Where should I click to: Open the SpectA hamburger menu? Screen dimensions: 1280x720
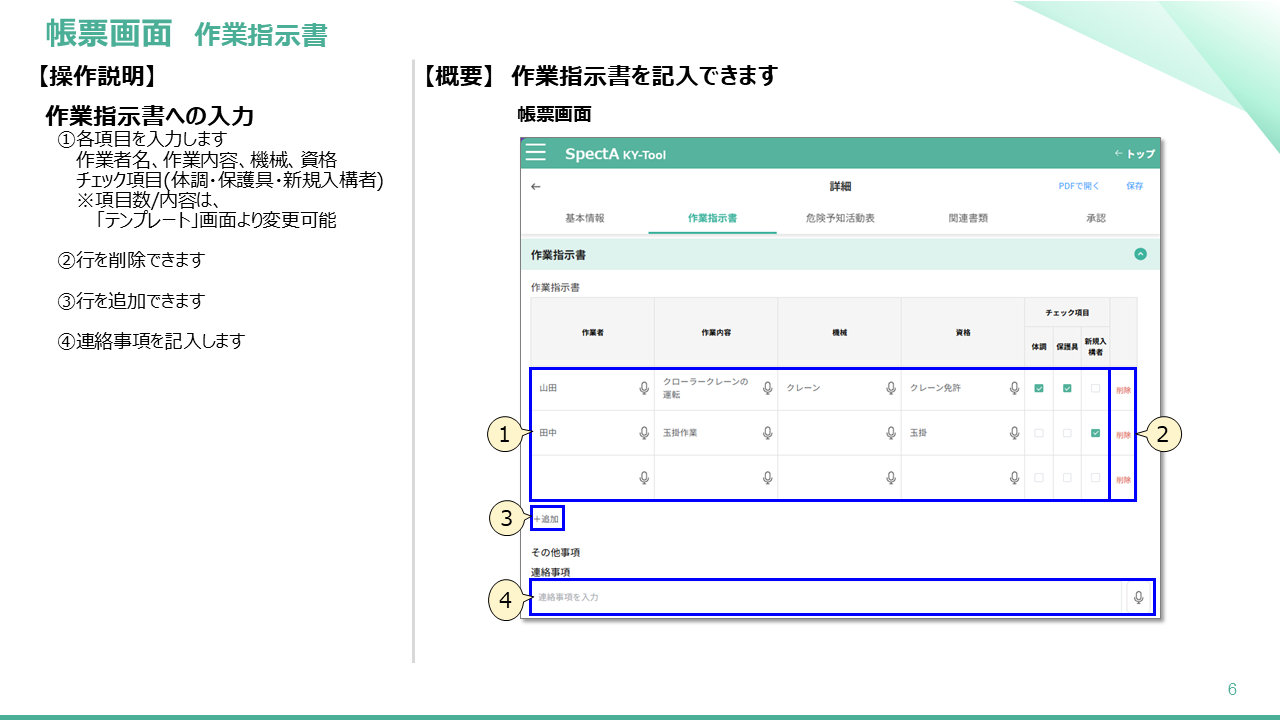pos(536,153)
